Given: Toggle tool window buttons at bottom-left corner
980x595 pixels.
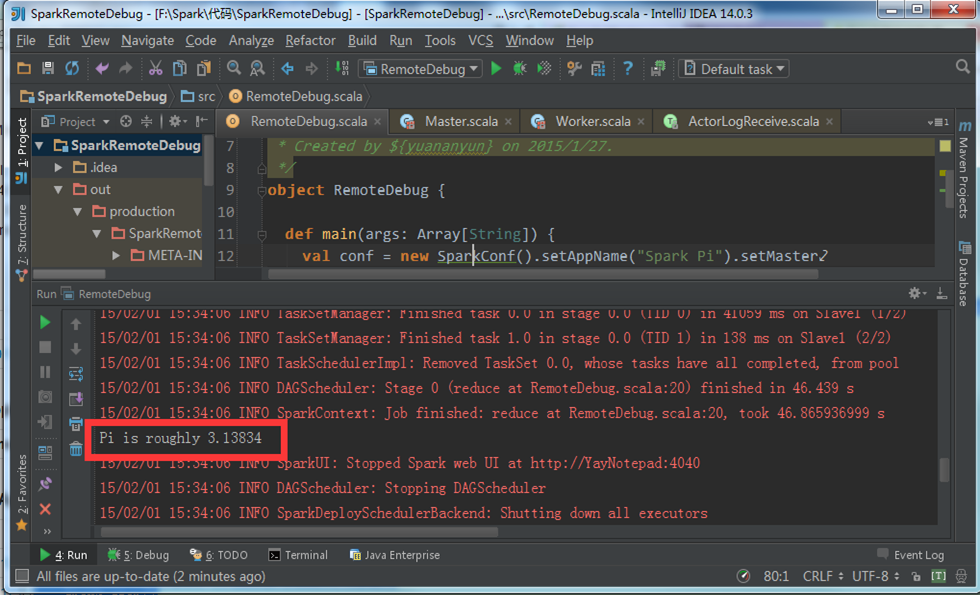Looking at the screenshot, I should [x=22, y=576].
